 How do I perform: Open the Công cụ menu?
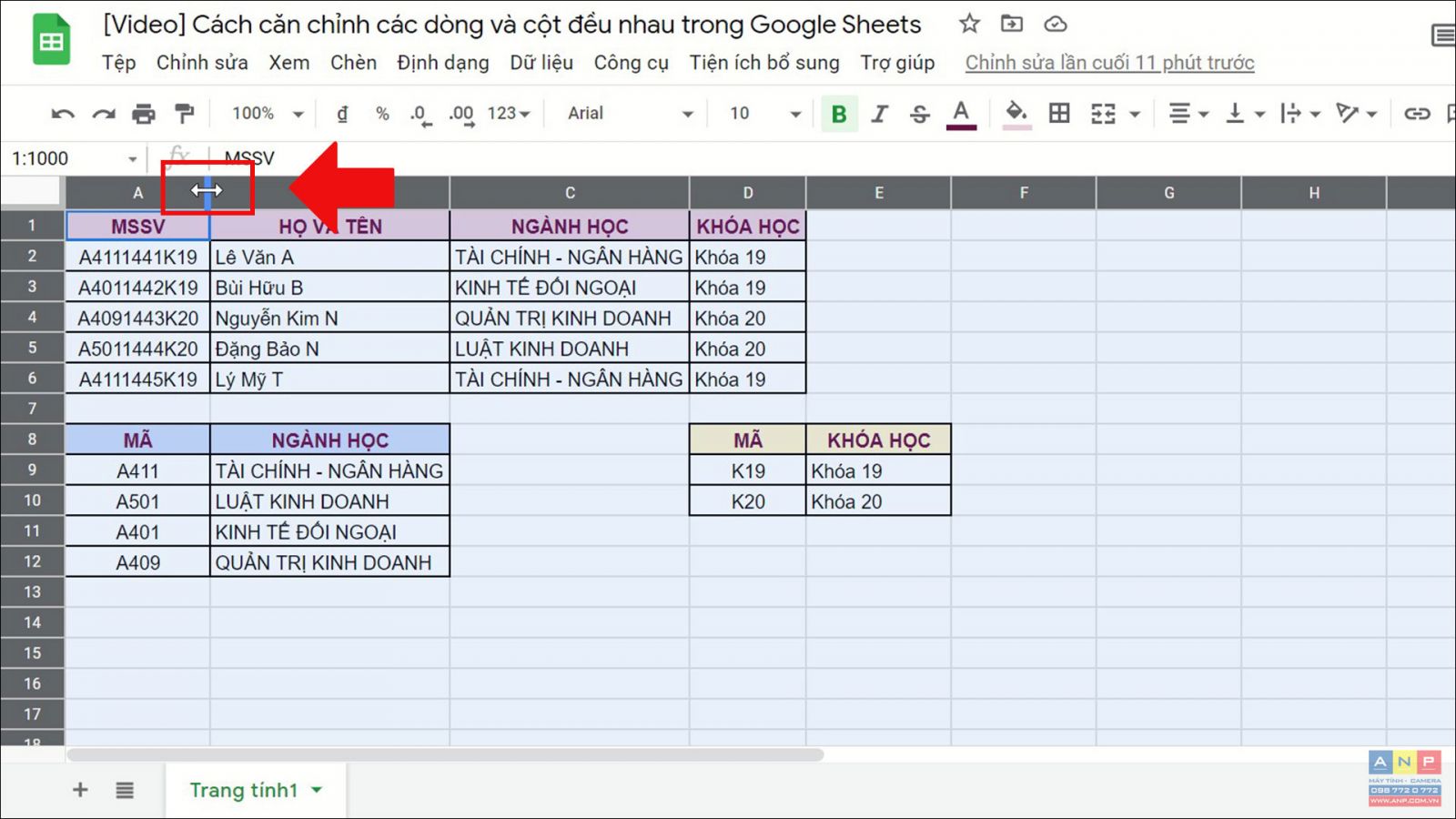click(x=631, y=63)
